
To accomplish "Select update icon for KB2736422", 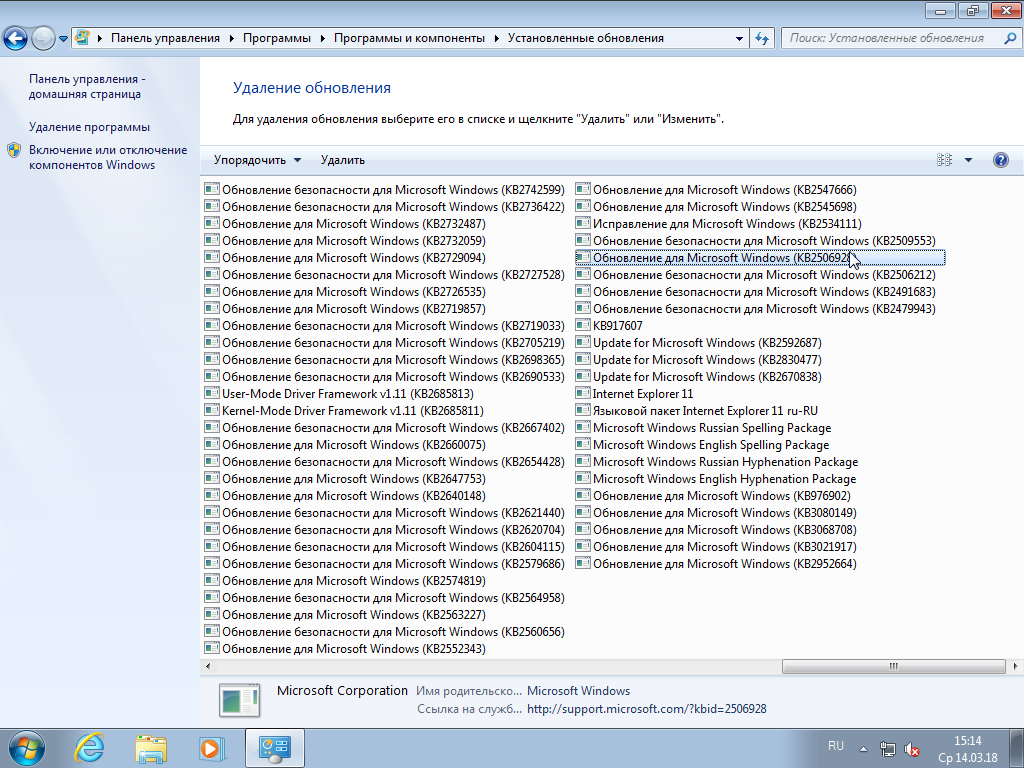I will [212, 206].
